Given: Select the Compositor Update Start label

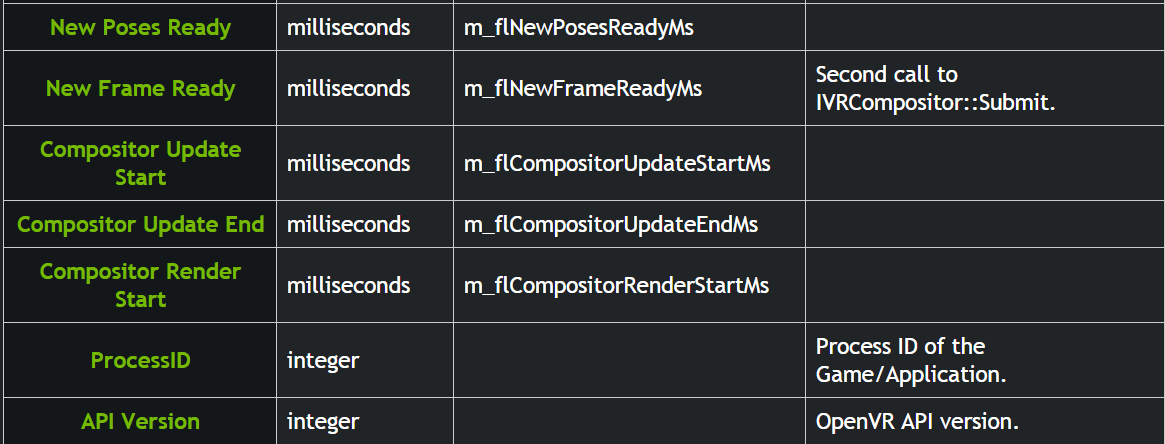Looking at the screenshot, I should point(140,163).
